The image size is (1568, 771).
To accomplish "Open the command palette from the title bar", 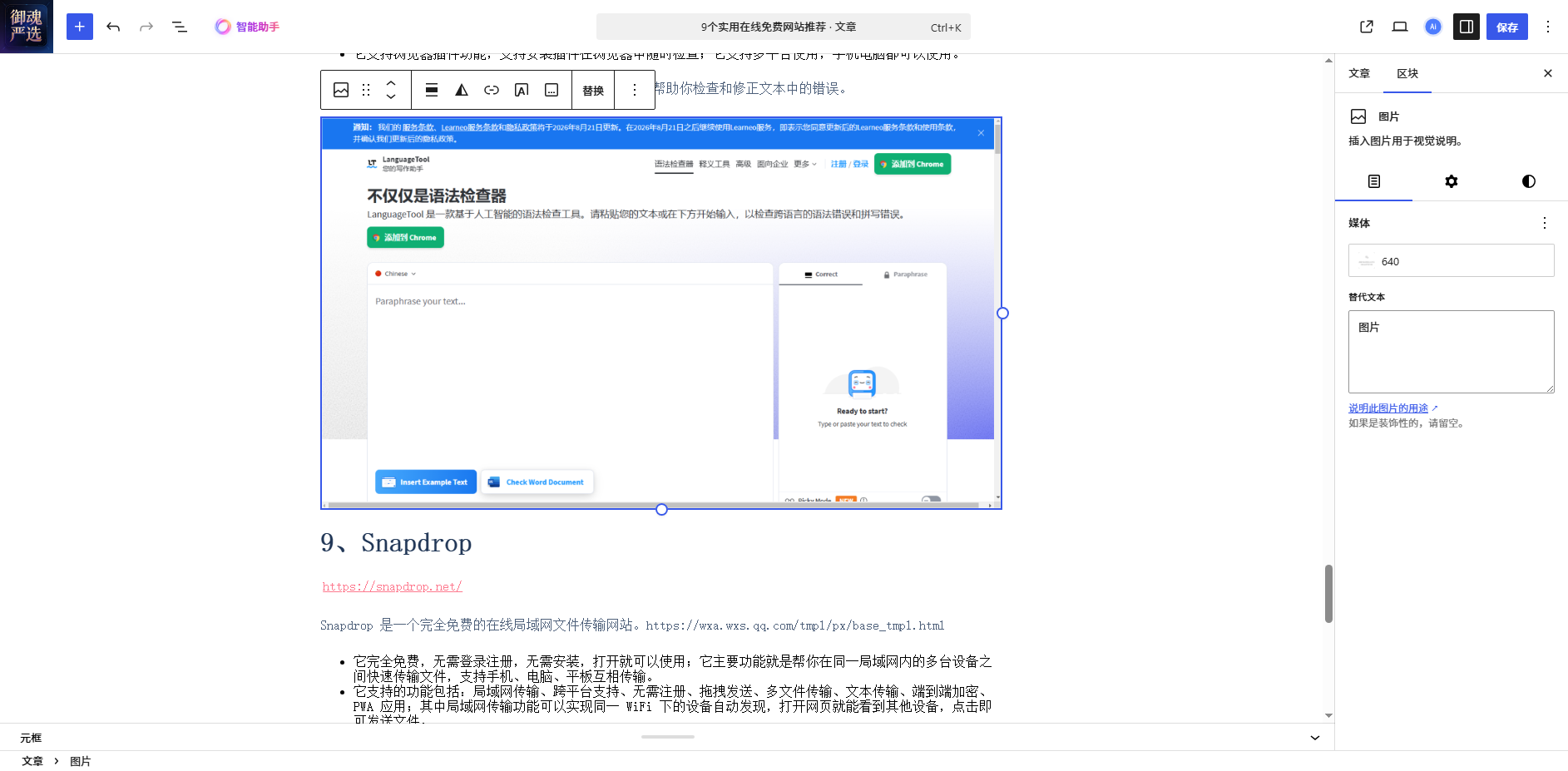I will 783,27.
